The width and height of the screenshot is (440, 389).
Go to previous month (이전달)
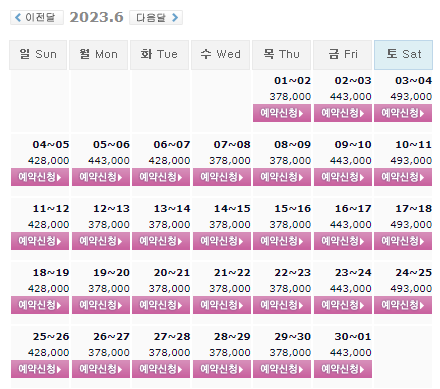pyautogui.click(x=37, y=17)
